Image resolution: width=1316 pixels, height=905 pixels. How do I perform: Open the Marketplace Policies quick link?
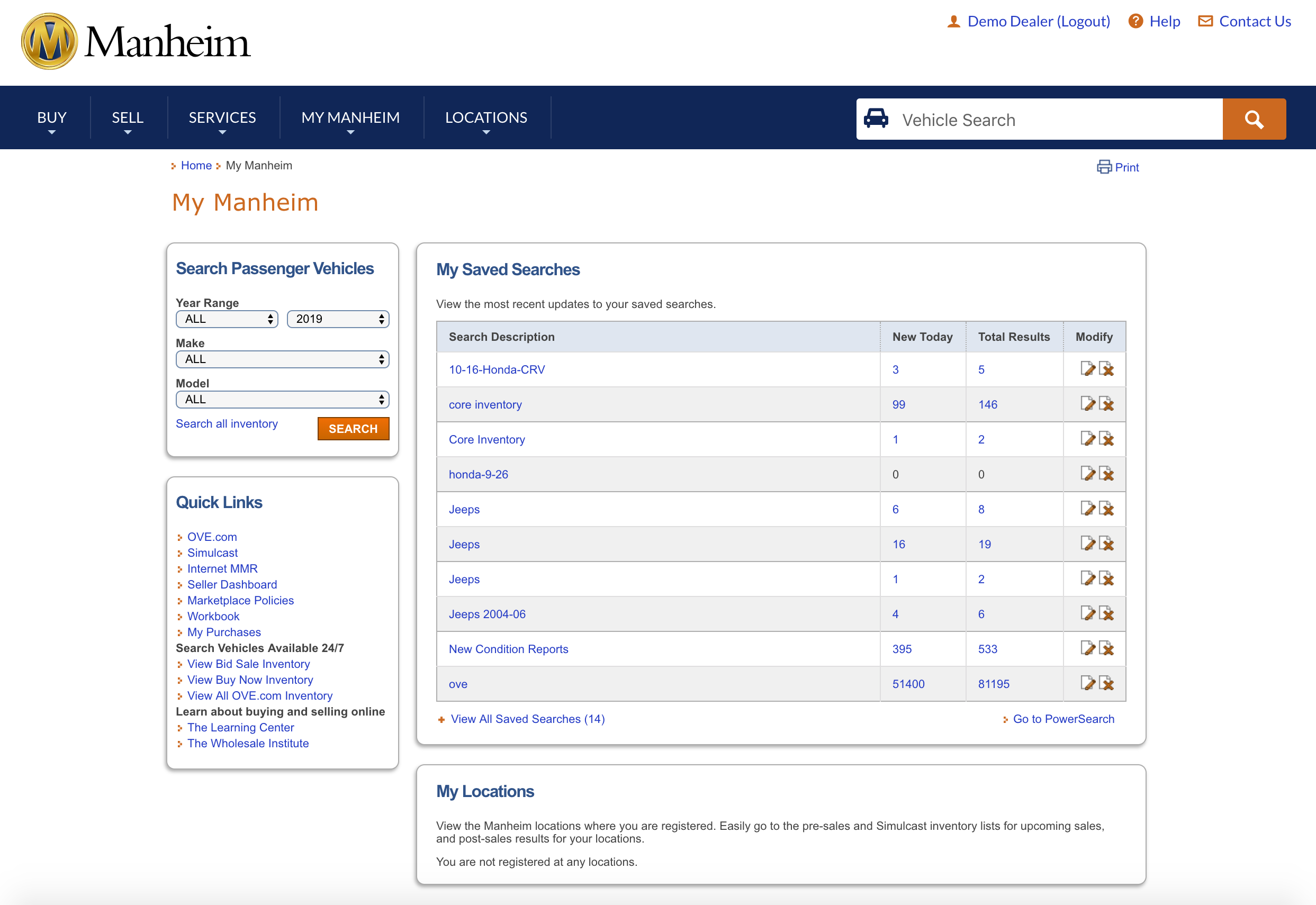tap(240, 600)
